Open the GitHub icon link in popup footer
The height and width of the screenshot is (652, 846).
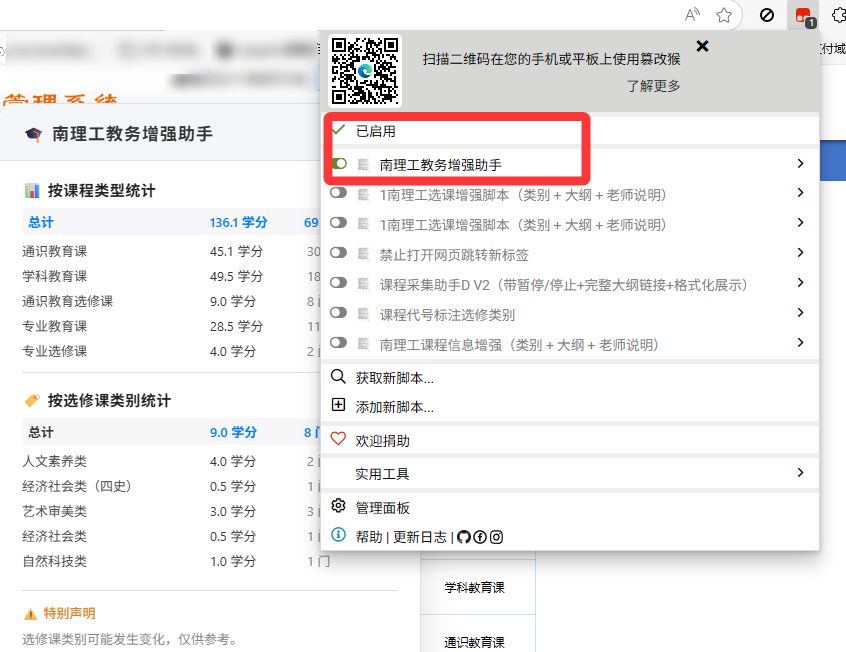coord(463,537)
